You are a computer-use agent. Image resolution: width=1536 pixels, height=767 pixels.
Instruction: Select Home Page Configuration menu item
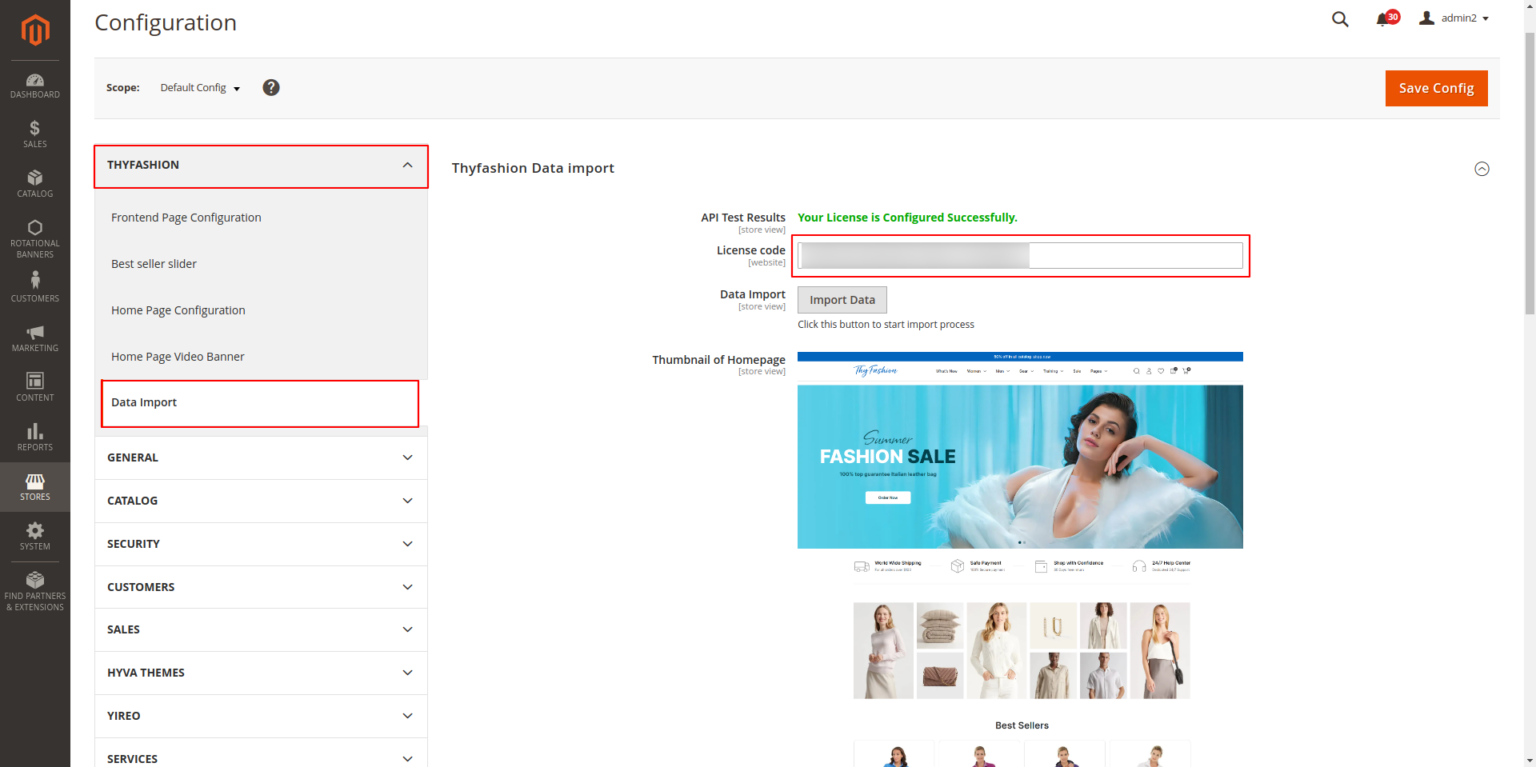click(x=178, y=311)
